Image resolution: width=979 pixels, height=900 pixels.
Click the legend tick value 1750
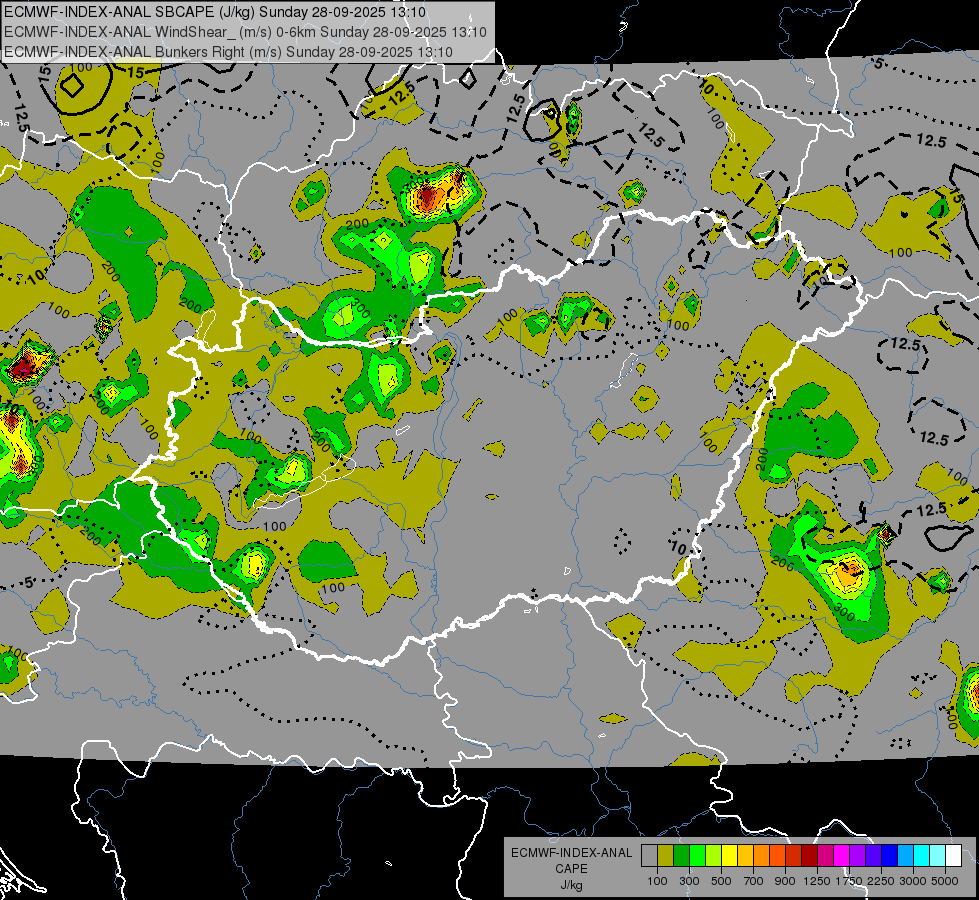[x=849, y=881]
